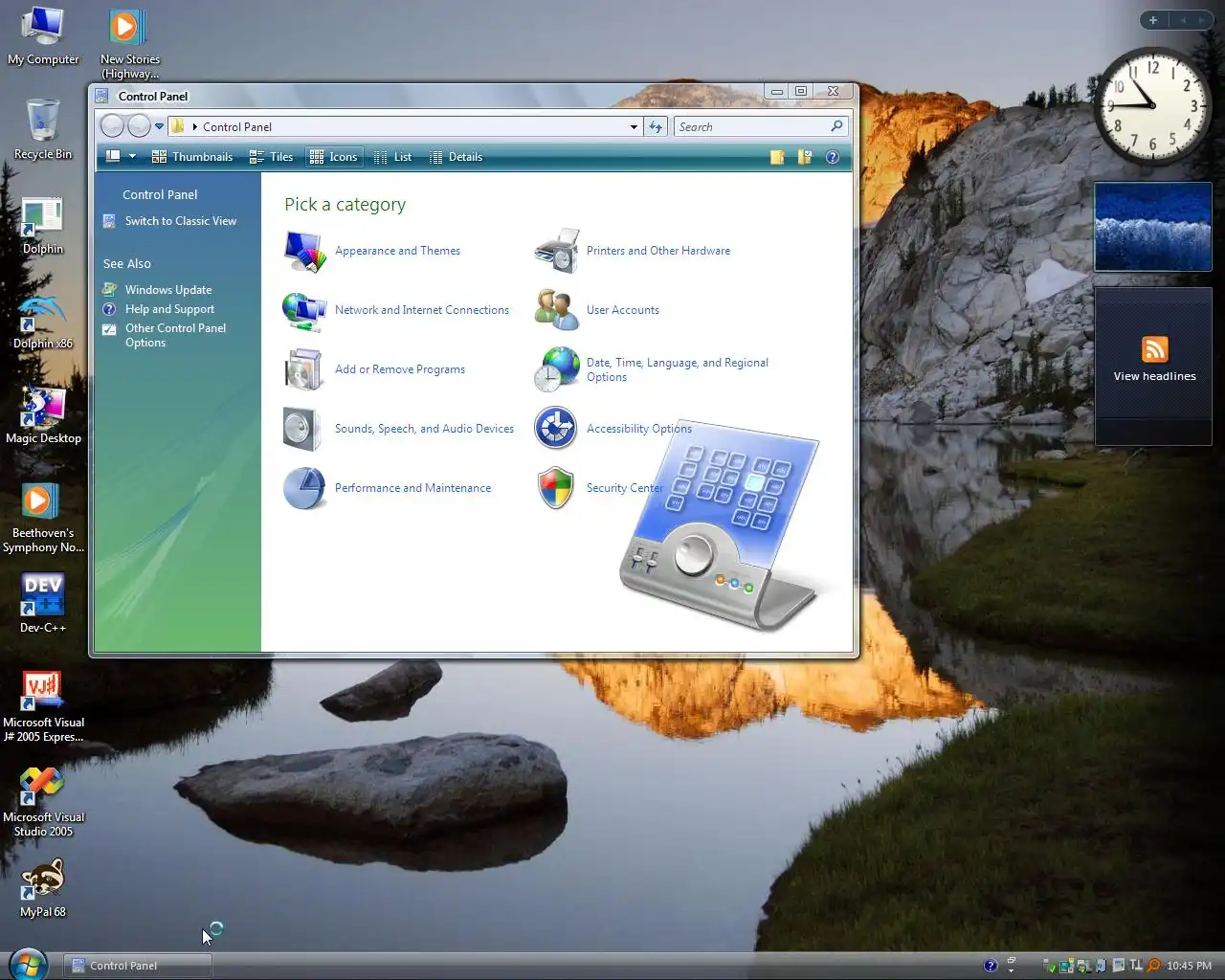Select the Microsoft Visual J# 2005 Express icon
The width and height of the screenshot is (1225, 980).
point(43,706)
